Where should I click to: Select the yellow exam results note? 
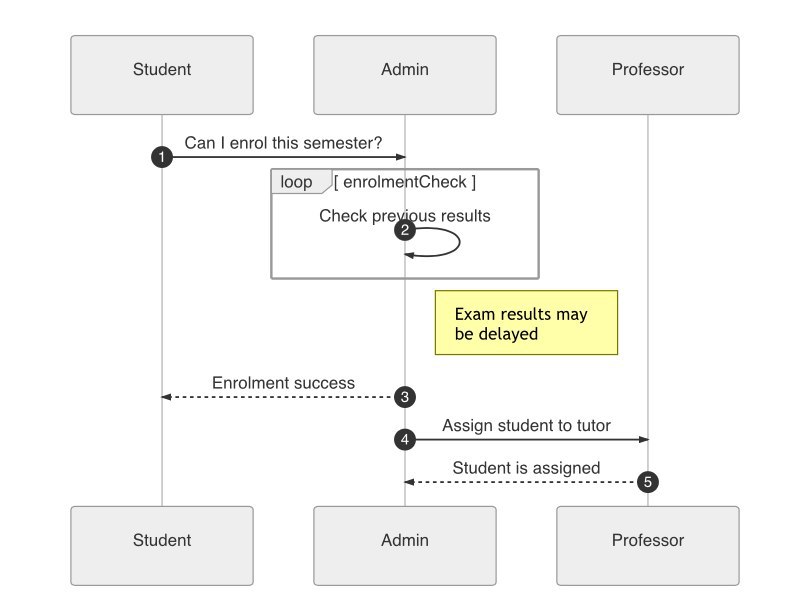coord(526,323)
